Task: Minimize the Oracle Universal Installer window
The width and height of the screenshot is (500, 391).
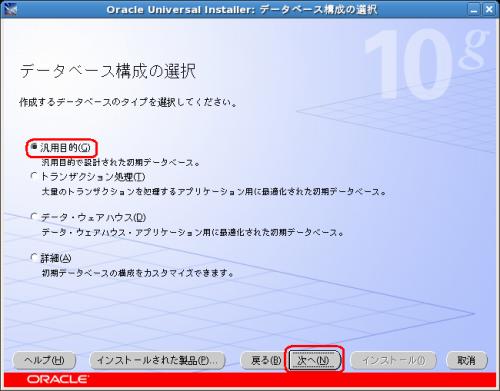Action: tap(474, 9)
